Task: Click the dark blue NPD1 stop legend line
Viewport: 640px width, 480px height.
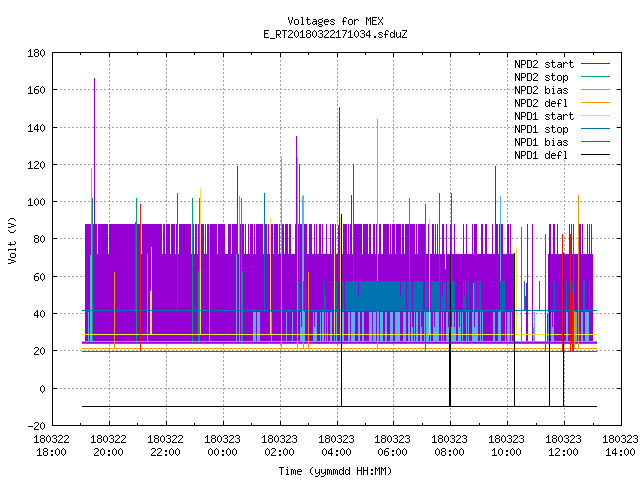Action: (x=595, y=129)
